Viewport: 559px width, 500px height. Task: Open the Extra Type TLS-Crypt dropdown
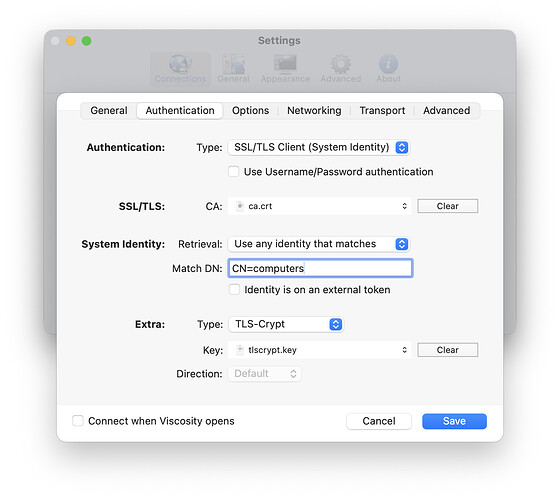click(x=286, y=324)
